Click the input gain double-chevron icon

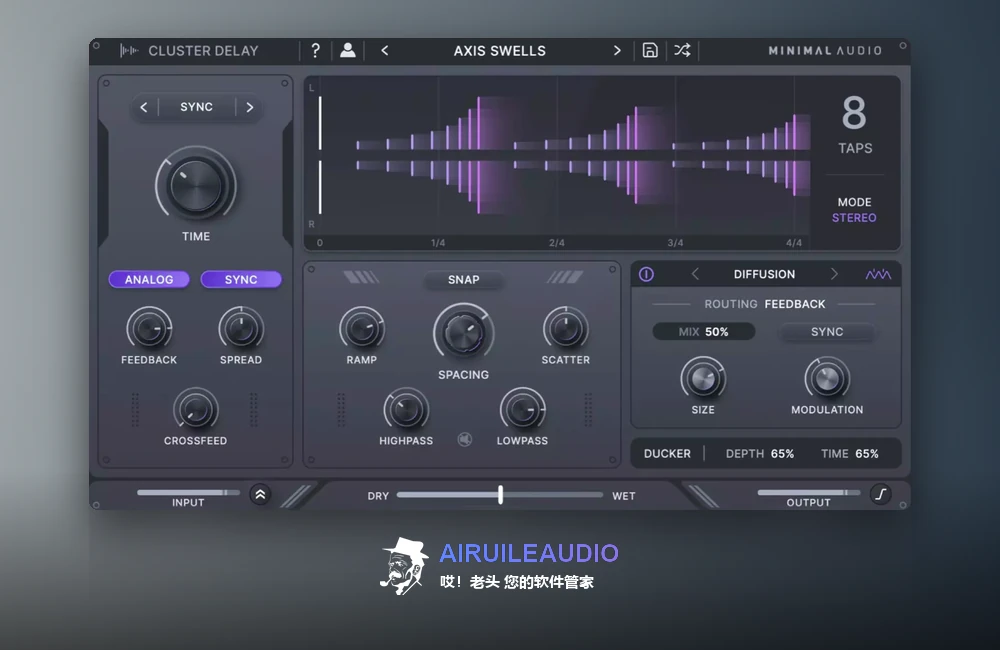click(260, 494)
